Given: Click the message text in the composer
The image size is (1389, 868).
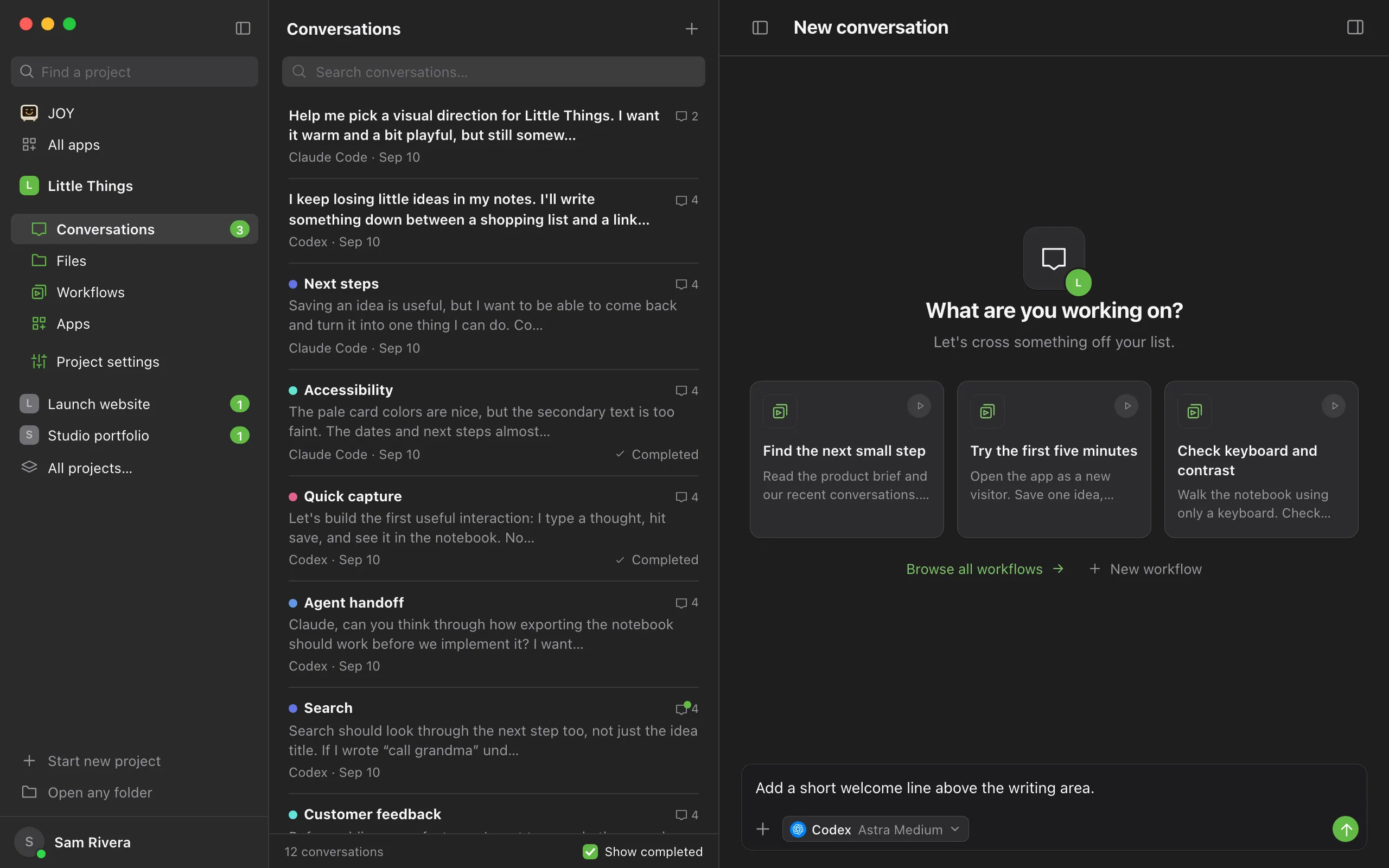Looking at the screenshot, I should pos(925,788).
